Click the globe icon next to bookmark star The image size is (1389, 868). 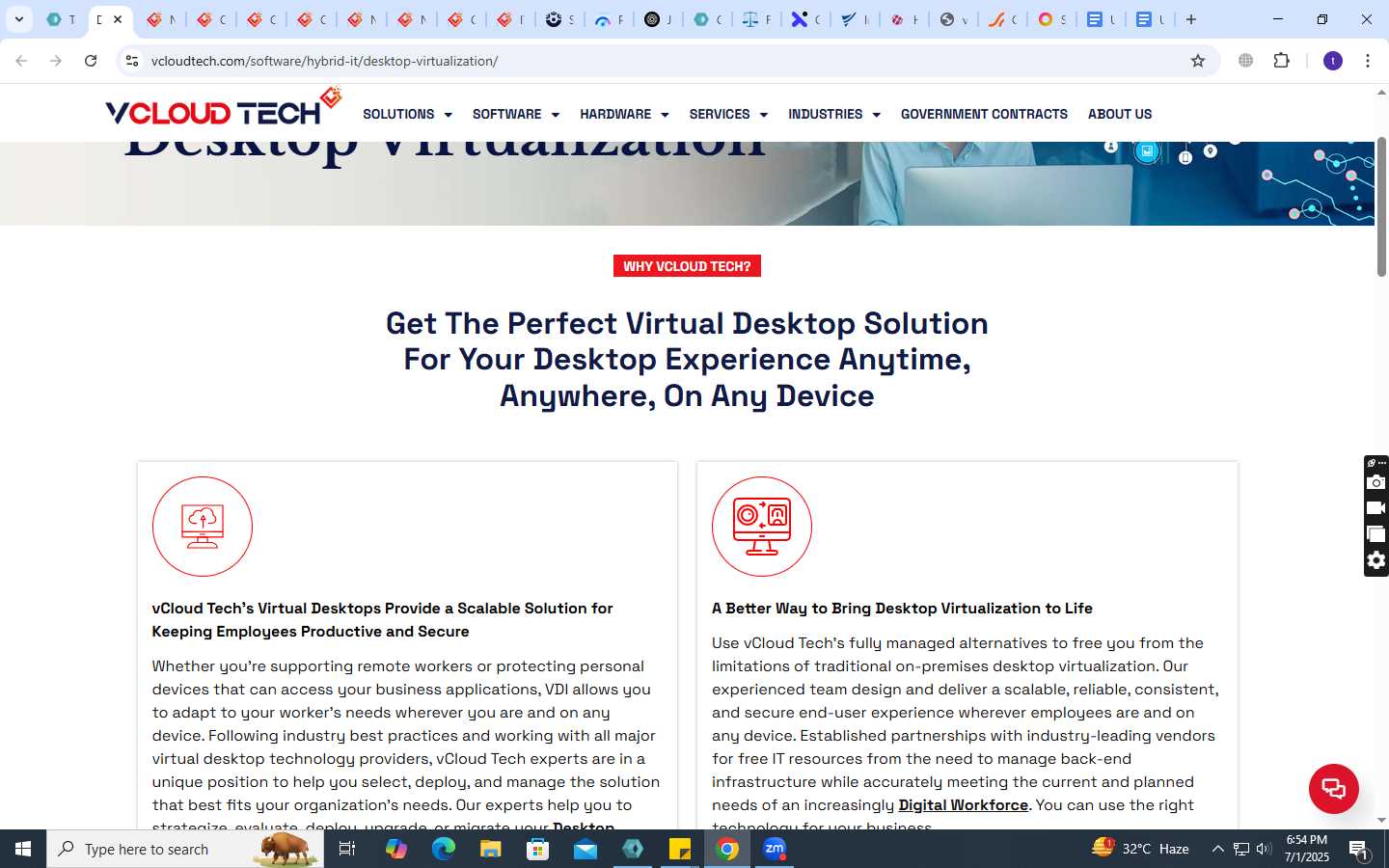coord(1246,61)
